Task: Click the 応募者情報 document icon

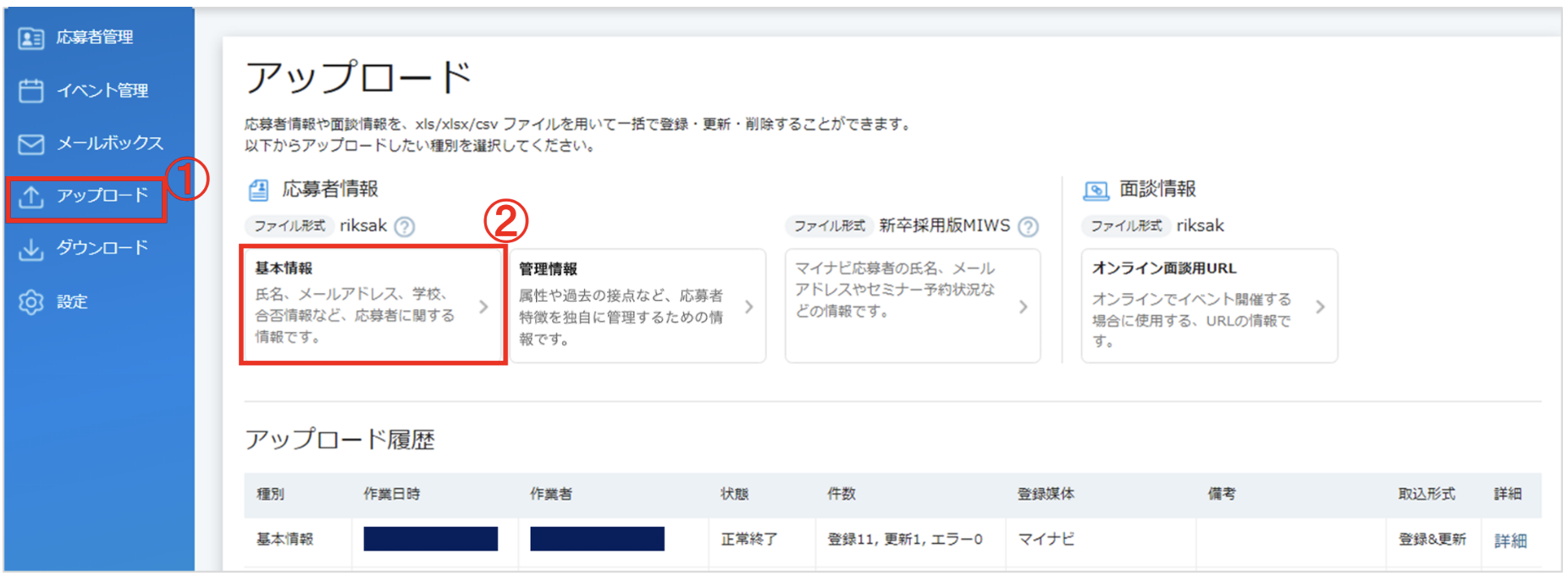Action: 258,190
